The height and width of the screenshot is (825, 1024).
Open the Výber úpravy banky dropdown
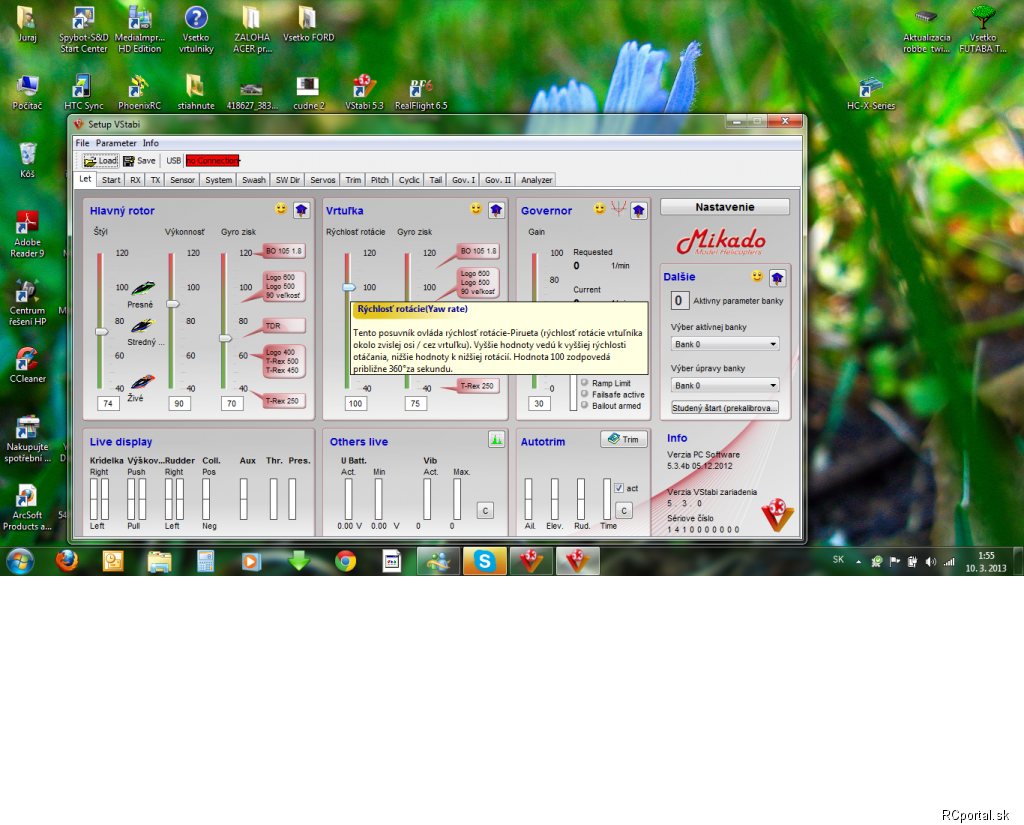[725, 385]
